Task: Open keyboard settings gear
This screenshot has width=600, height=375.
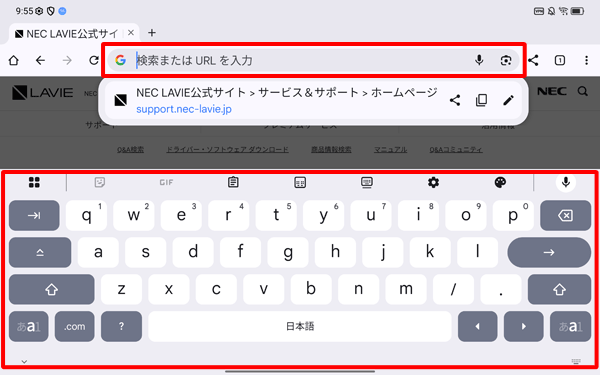Action: pyautogui.click(x=433, y=183)
